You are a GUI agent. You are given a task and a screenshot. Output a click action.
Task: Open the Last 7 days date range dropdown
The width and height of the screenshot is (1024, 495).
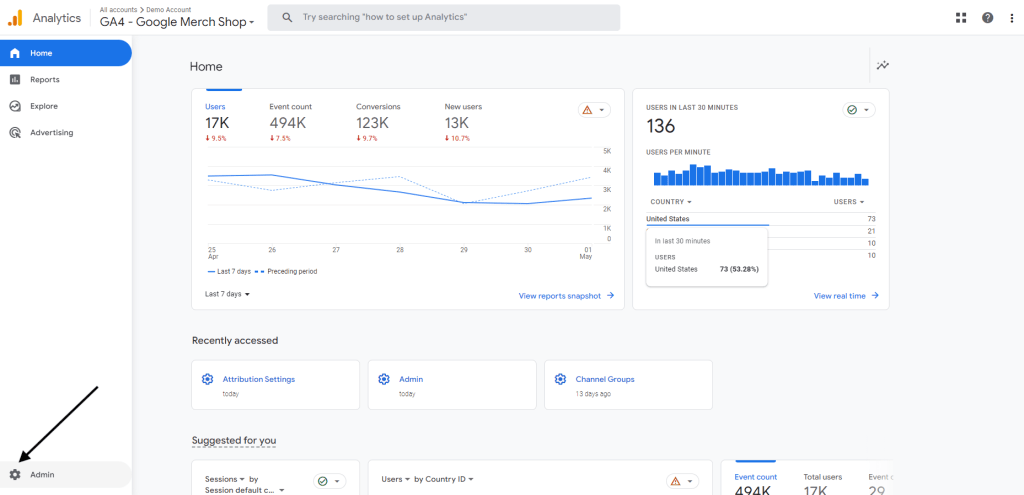click(227, 294)
